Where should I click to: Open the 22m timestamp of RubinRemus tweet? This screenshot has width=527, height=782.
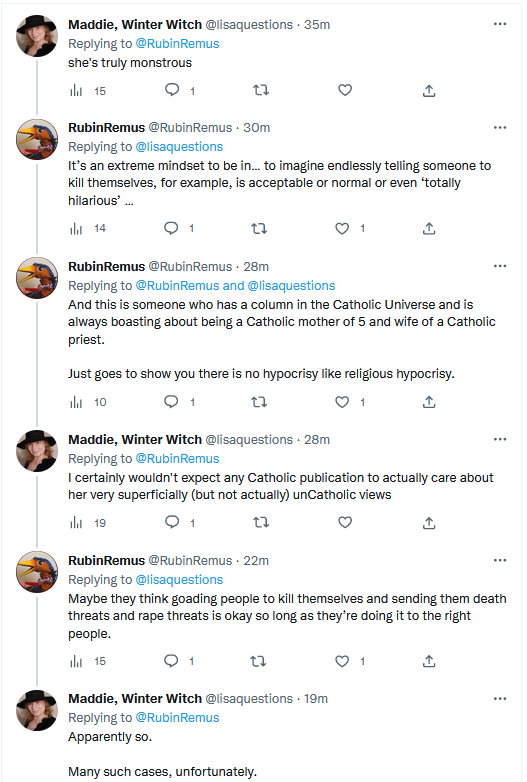(256, 561)
